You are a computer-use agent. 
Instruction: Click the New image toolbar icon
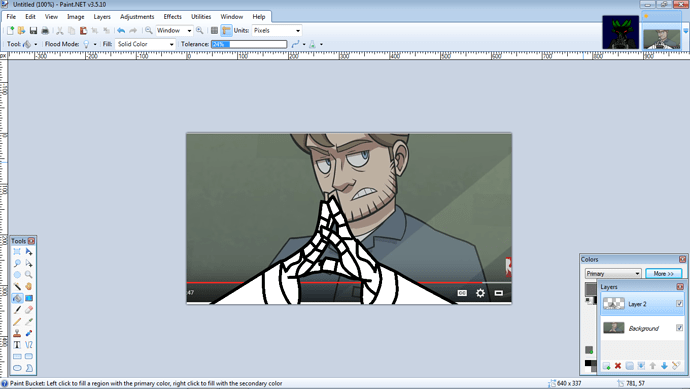pos(10,30)
